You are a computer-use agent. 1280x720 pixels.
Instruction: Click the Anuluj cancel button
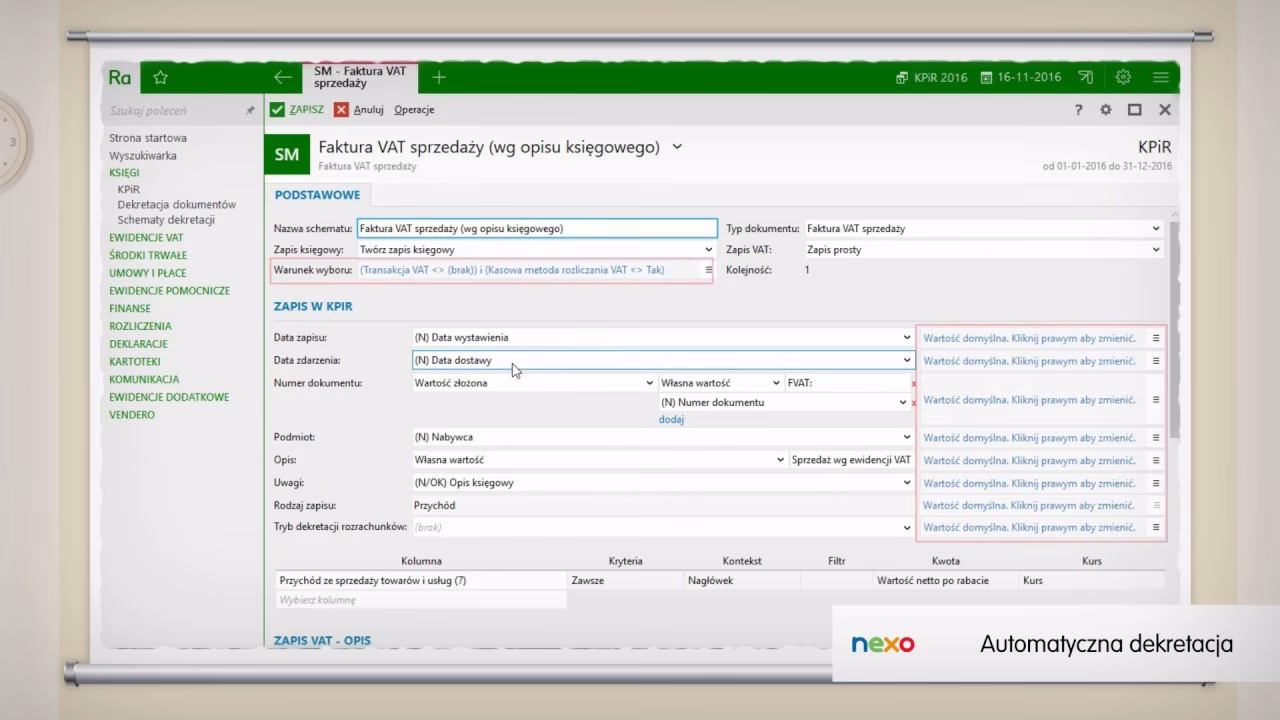[x=359, y=110]
